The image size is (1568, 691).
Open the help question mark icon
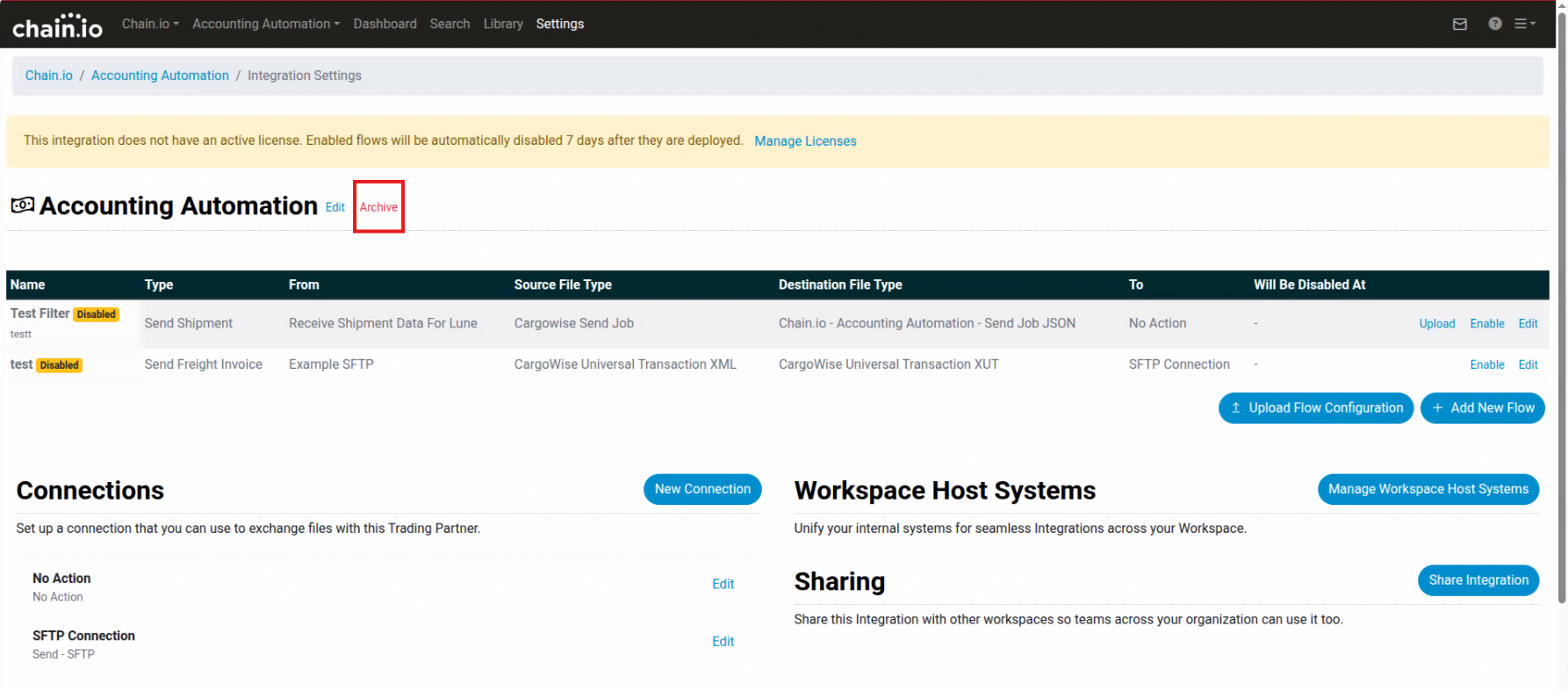(x=1495, y=24)
